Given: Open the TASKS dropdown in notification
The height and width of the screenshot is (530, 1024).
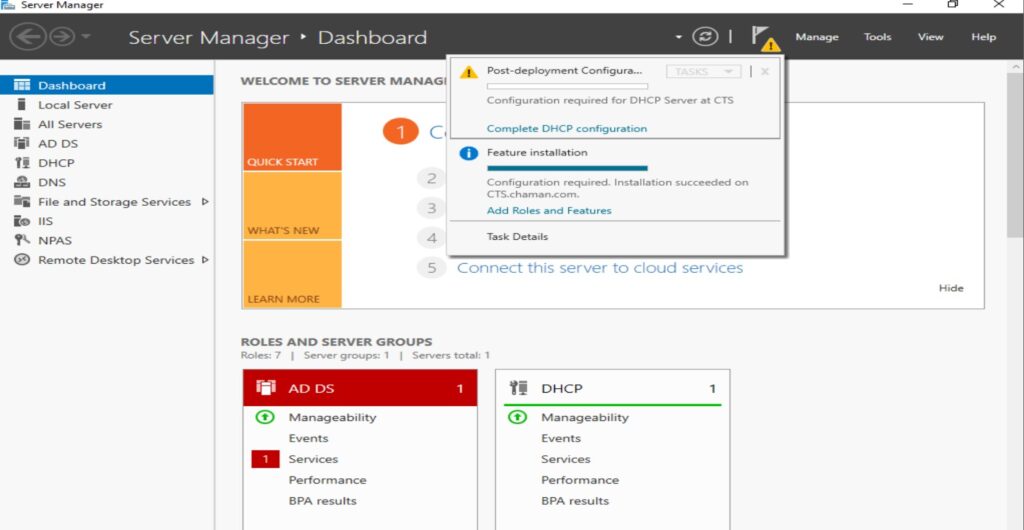Looking at the screenshot, I should point(703,71).
